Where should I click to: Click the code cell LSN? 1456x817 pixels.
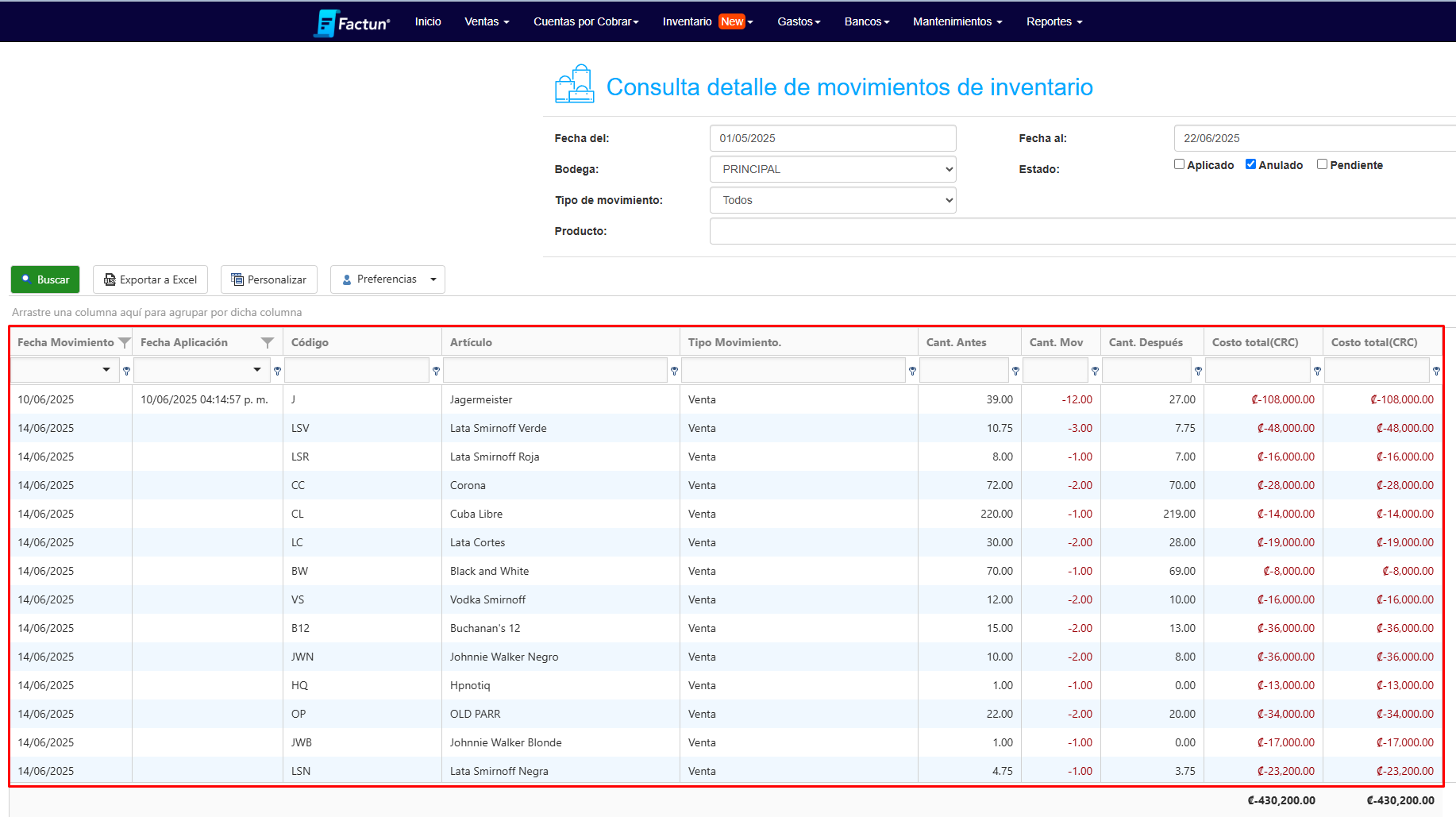[362, 771]
